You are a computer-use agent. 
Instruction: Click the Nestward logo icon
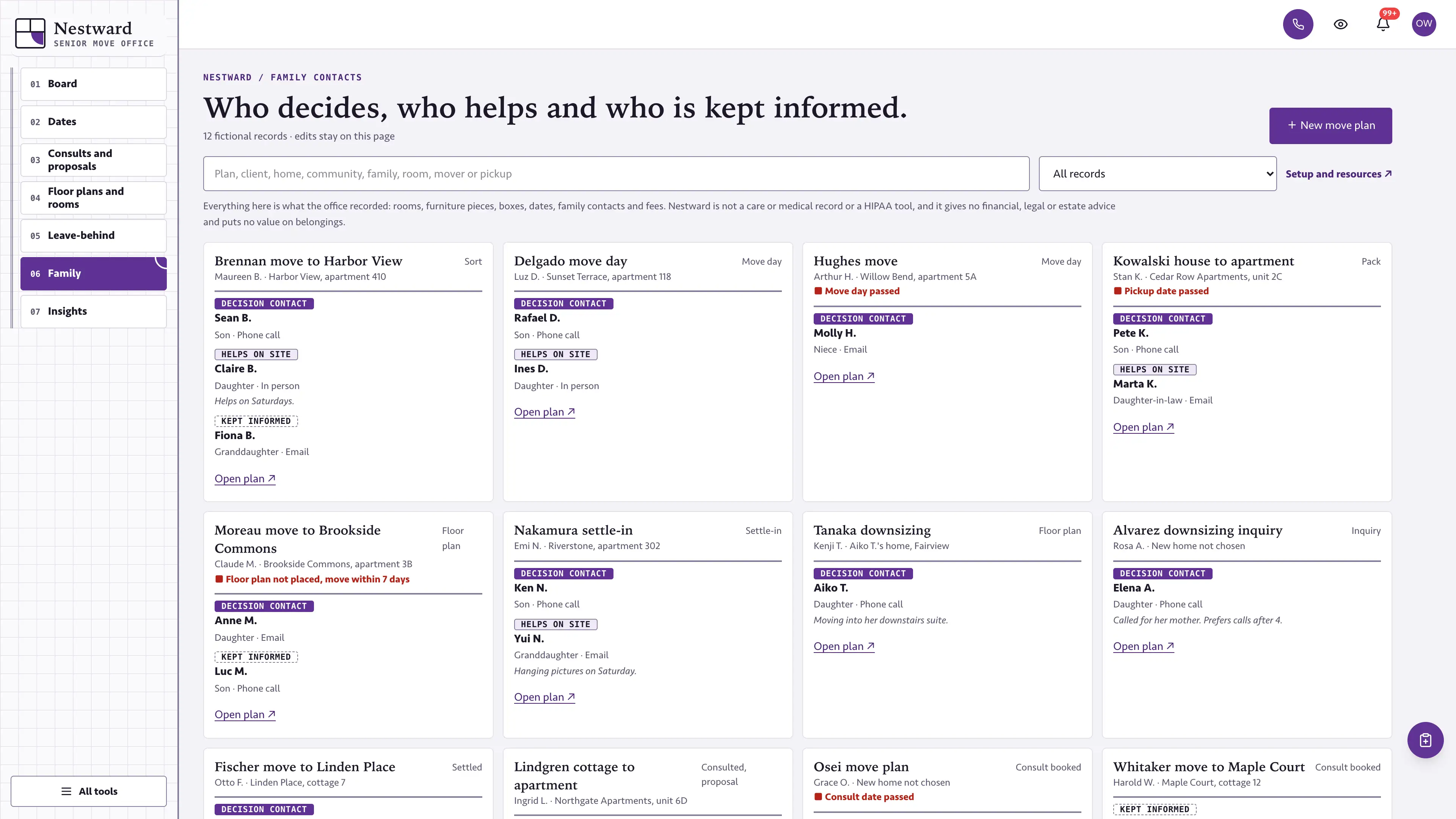click(x=30, y=33)
